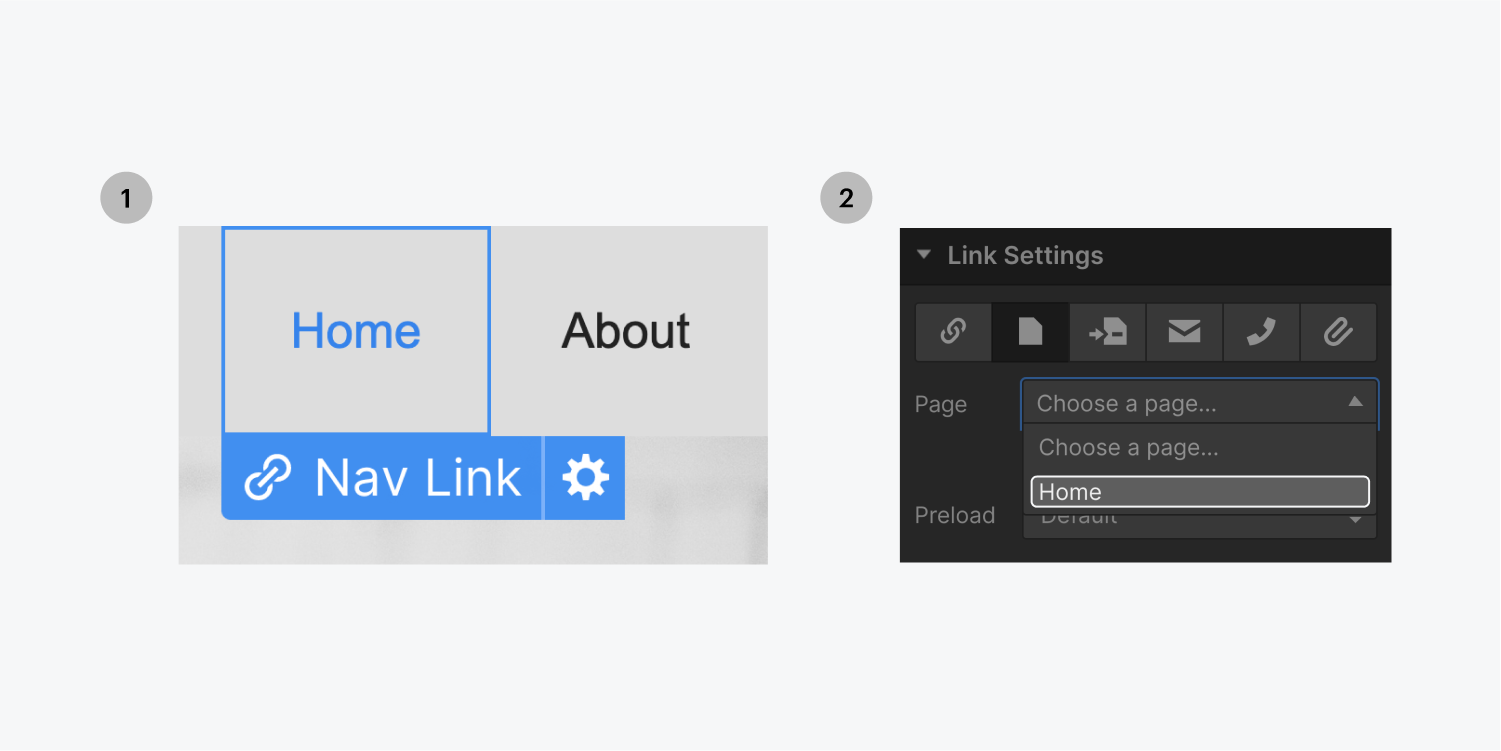Click the Home nav link
Viewport: 1501px width, 751px height.
tap(355, 331)
